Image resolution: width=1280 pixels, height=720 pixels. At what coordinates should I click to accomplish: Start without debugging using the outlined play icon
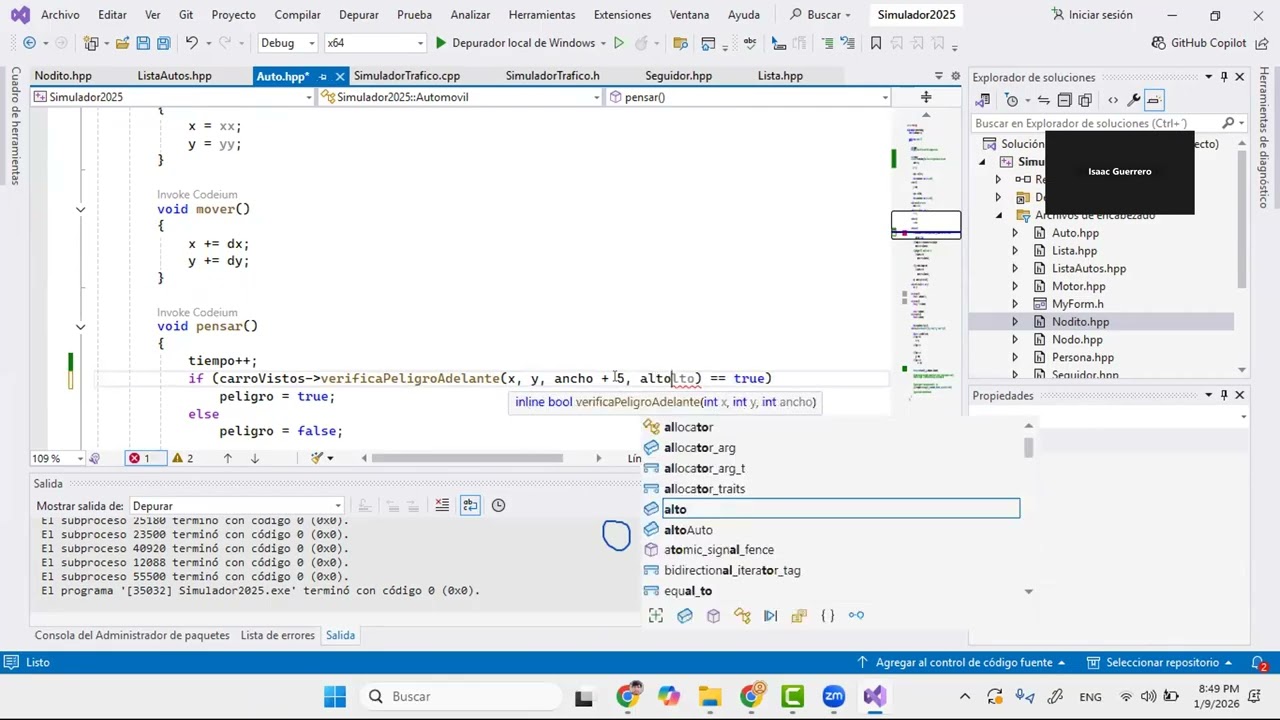pos(618,43)
